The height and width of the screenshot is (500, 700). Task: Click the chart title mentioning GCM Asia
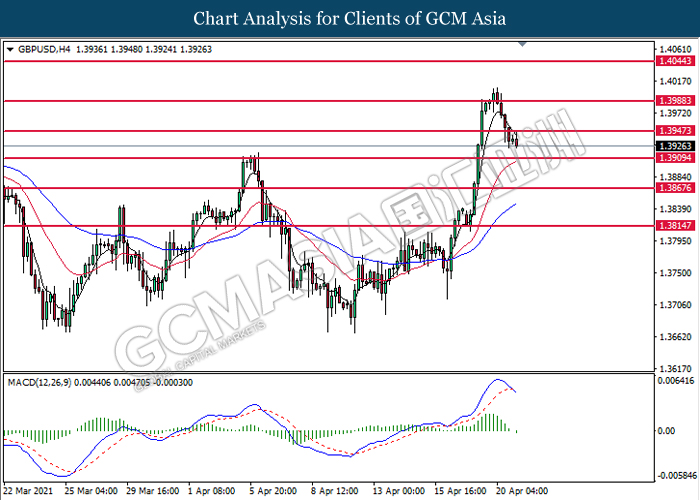click(350, 19)
